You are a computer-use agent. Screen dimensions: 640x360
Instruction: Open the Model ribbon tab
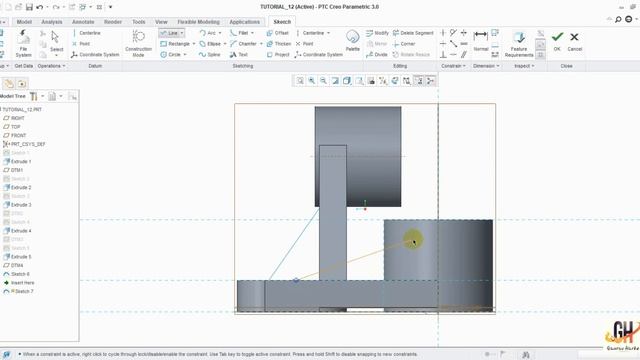(24, 22)
